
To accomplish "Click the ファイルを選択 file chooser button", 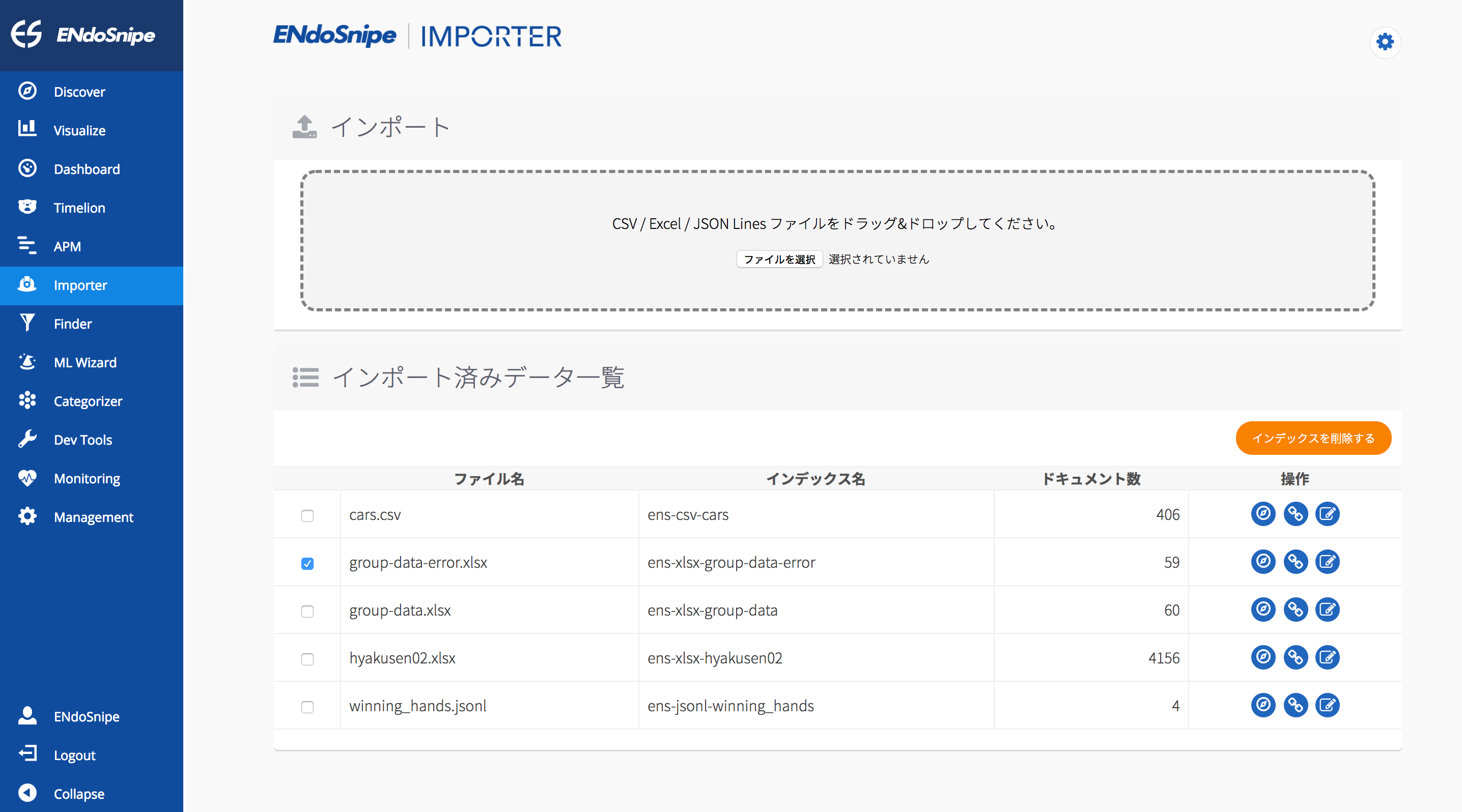I will tap(779, 259).
